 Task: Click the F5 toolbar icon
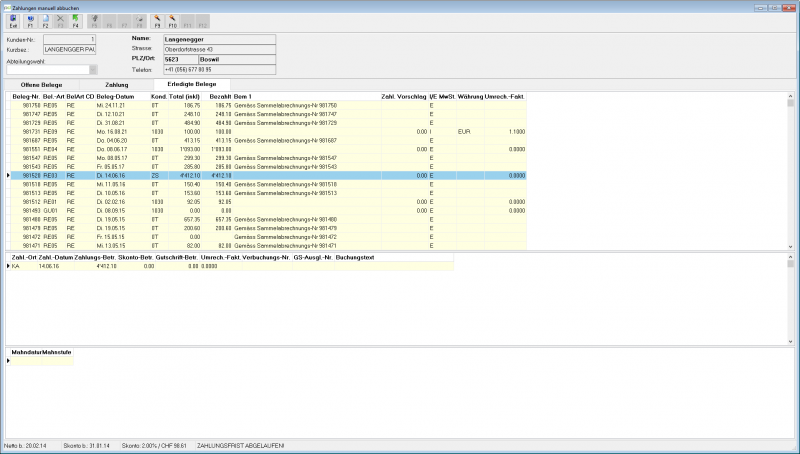94,21
